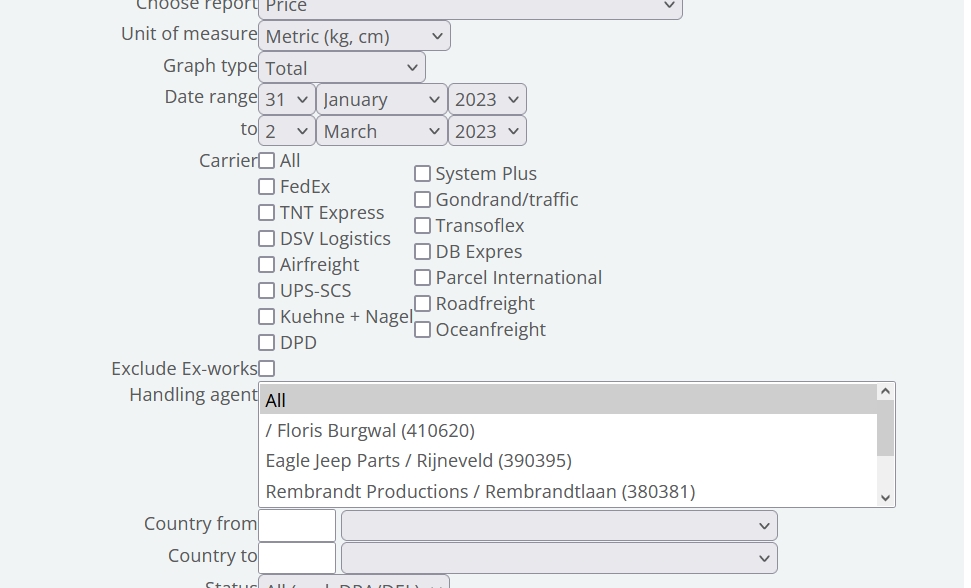Select the All carriers checkbox
Viewport: 971px width, 588px height.
tap(267, 161)
